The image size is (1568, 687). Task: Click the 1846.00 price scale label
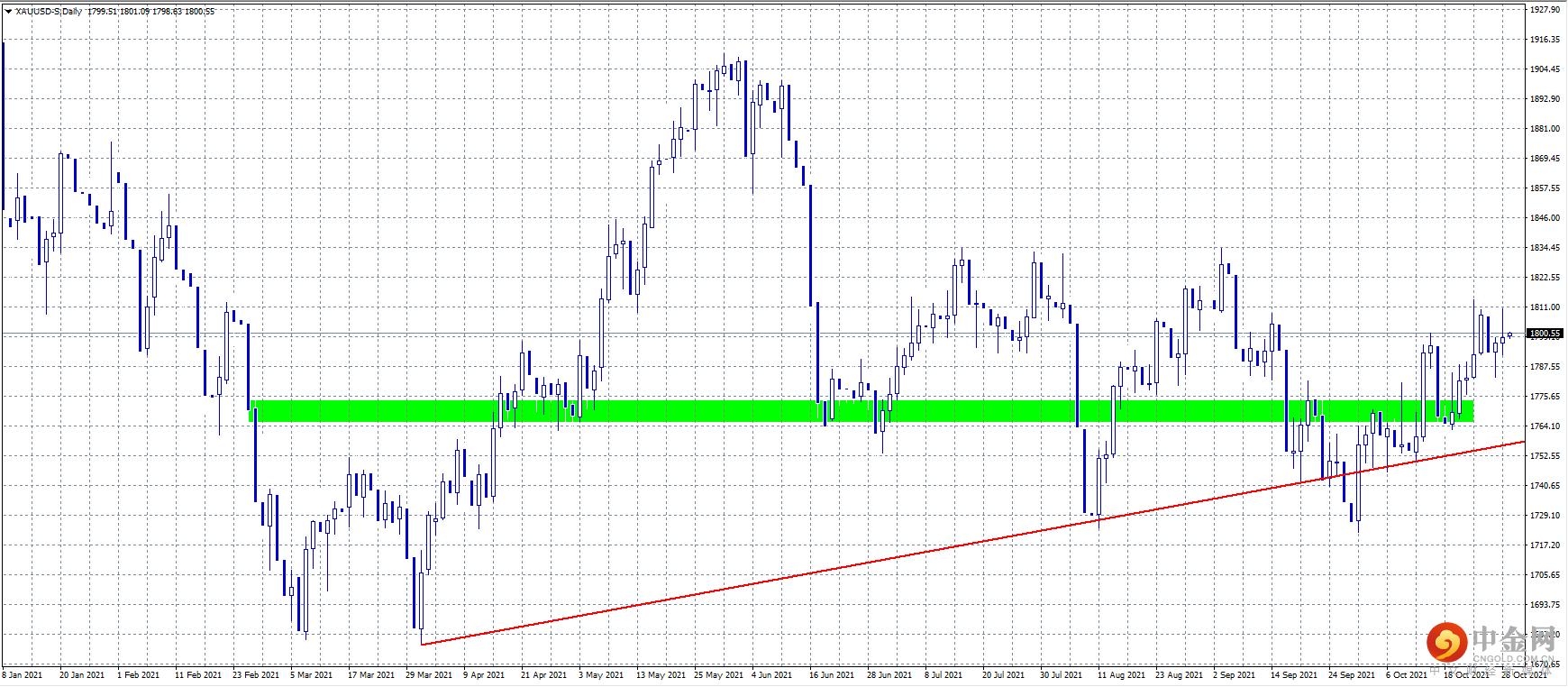tap(1545, 218)
